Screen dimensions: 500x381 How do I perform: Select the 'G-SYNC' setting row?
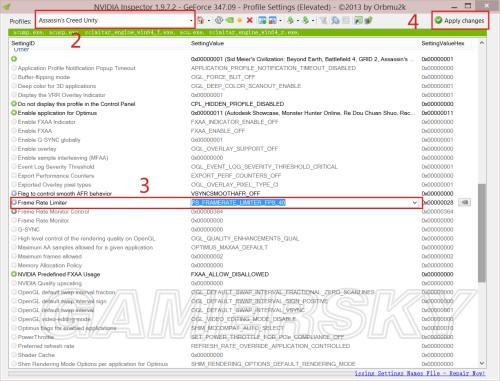243,229
